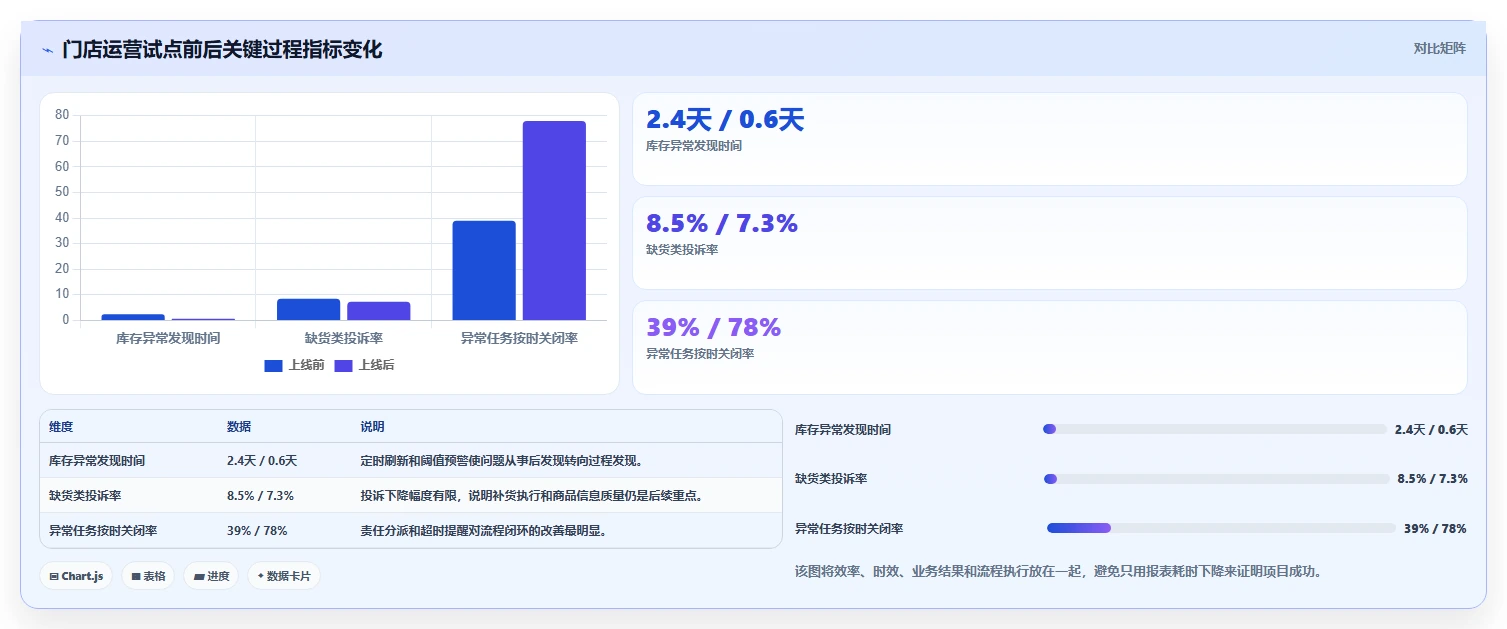
Task: Click the 库存异常发现时间 progress bar
Action: pyautogui.click(x=1215, y=429)
